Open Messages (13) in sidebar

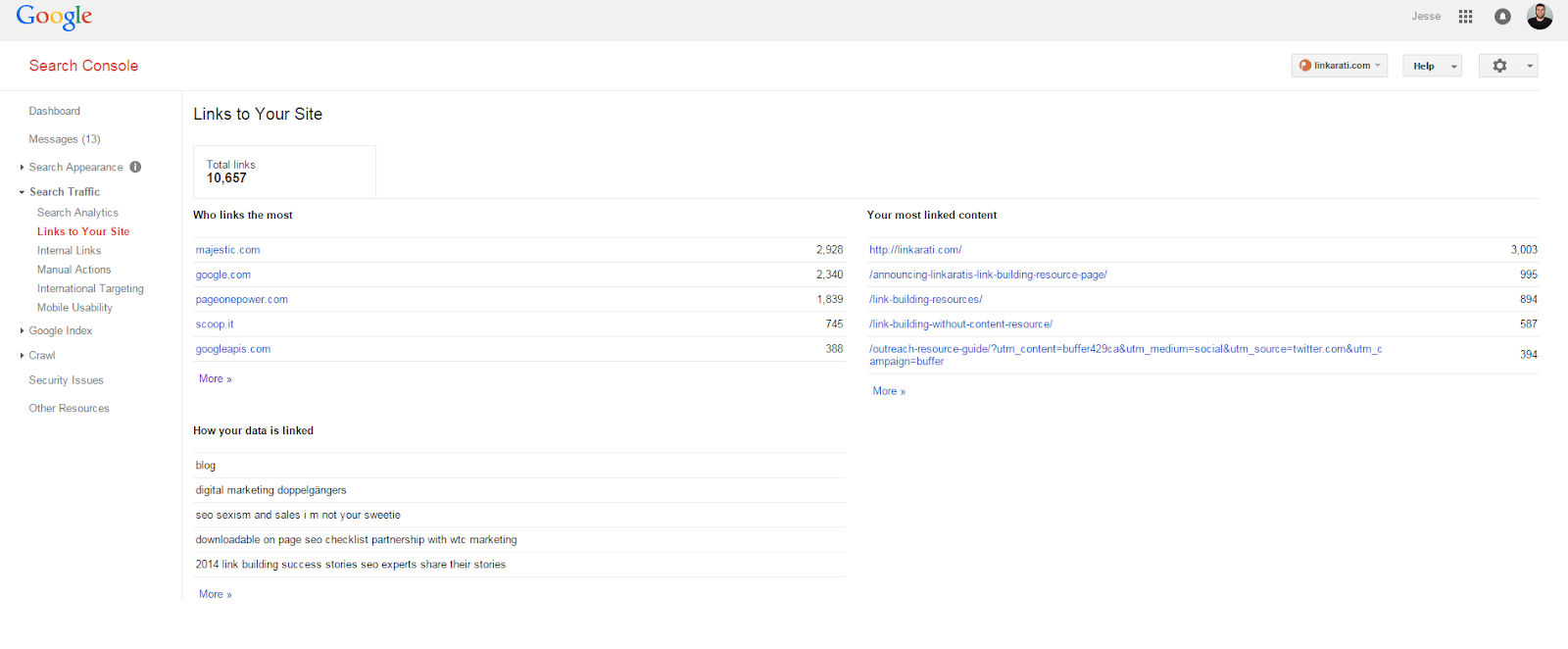pos(65,139)
